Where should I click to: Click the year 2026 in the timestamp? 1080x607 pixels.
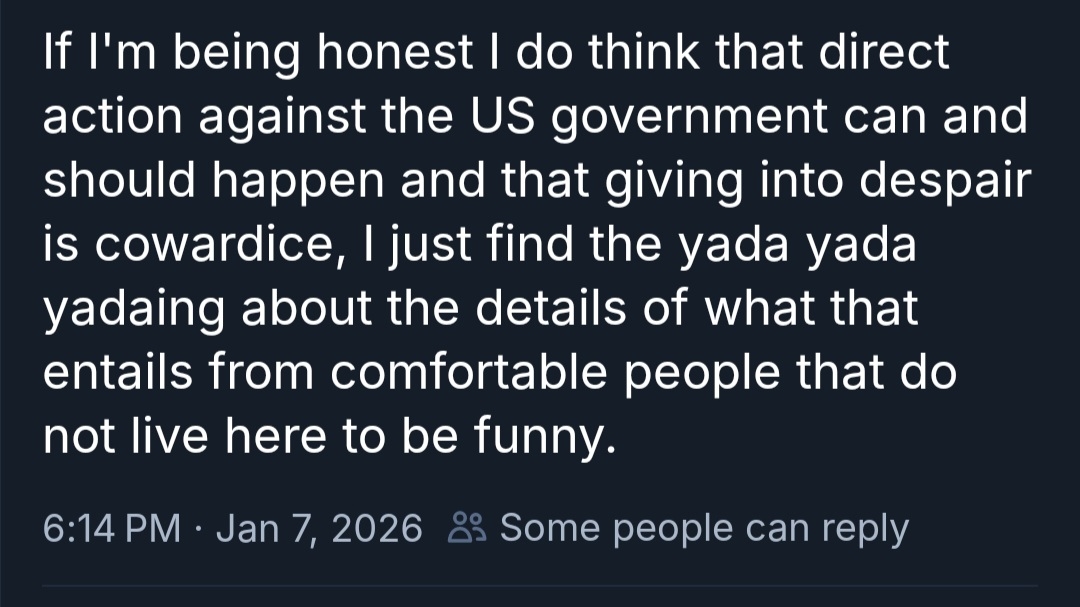tap(378, 527)
